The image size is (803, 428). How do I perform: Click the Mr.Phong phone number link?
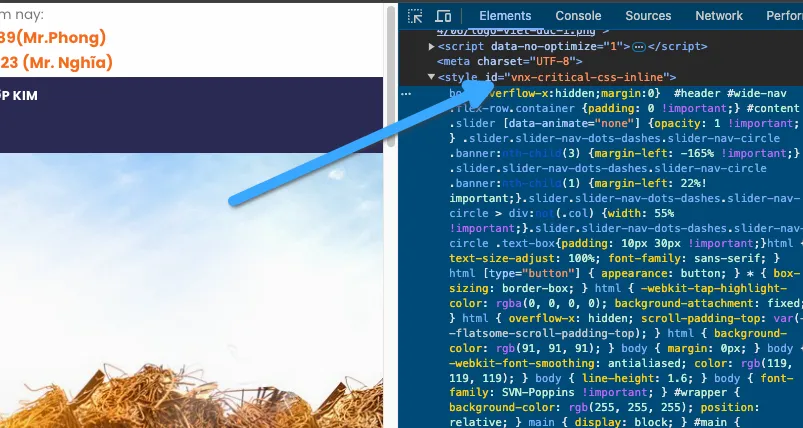coord(53,37)
